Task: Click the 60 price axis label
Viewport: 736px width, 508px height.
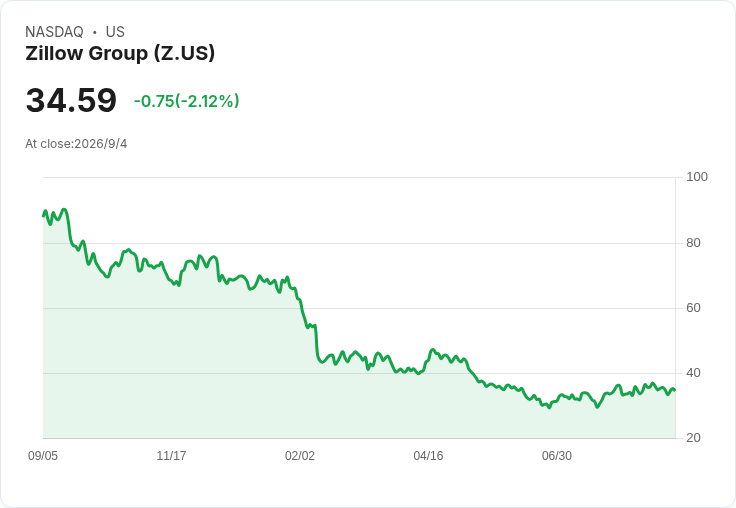Action: (693, 308)
